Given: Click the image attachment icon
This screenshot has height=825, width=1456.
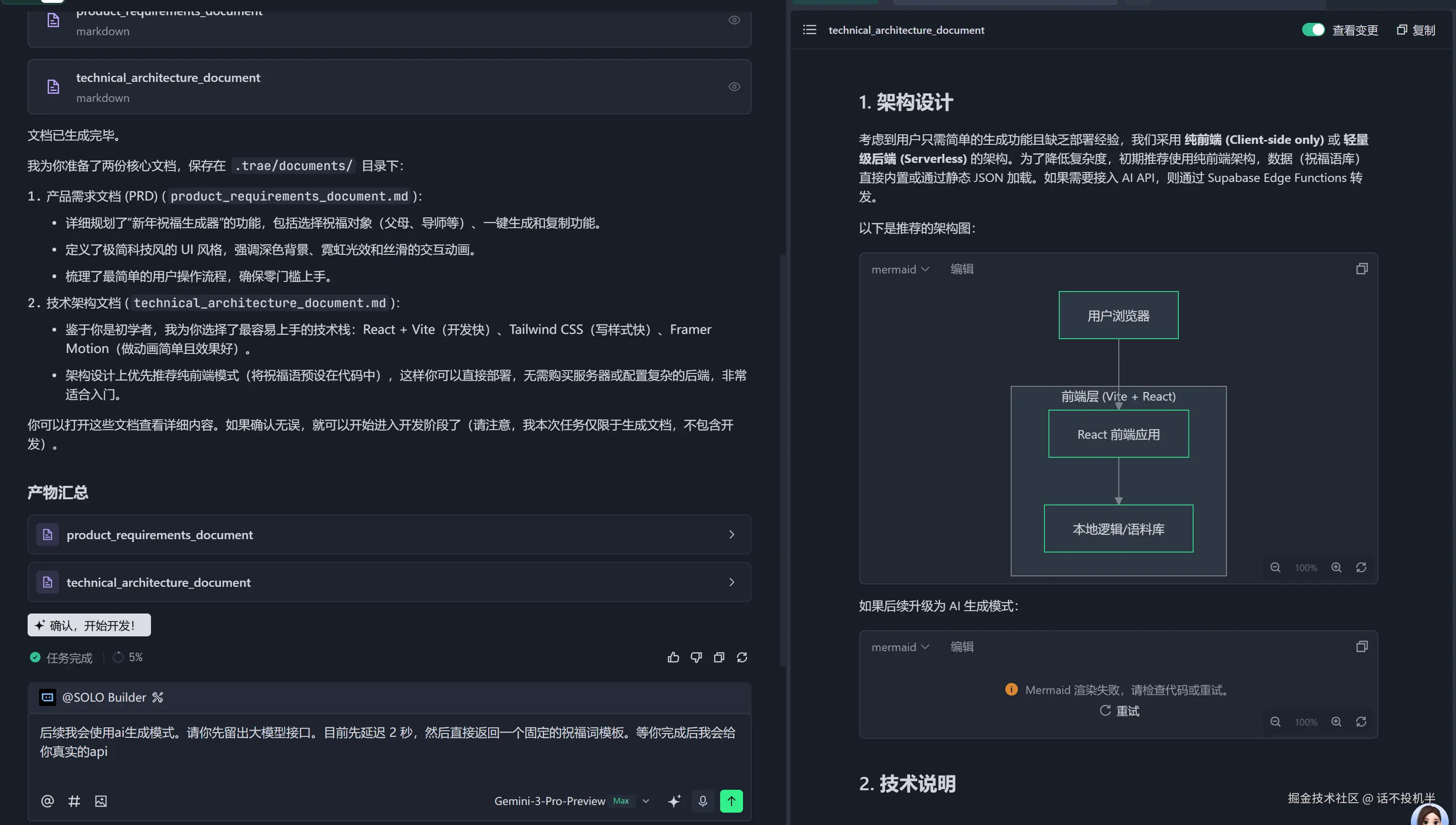Looking at the screenshot, I should tap(101, 801).
